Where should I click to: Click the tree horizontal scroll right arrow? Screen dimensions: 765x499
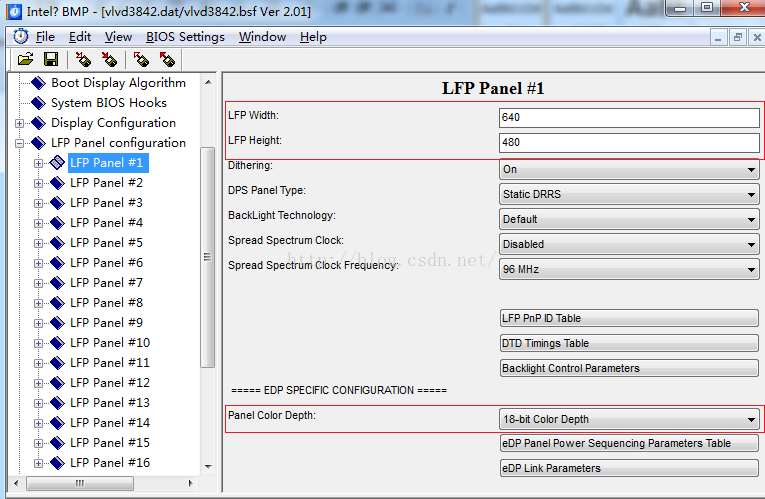(x=190, y=483)
